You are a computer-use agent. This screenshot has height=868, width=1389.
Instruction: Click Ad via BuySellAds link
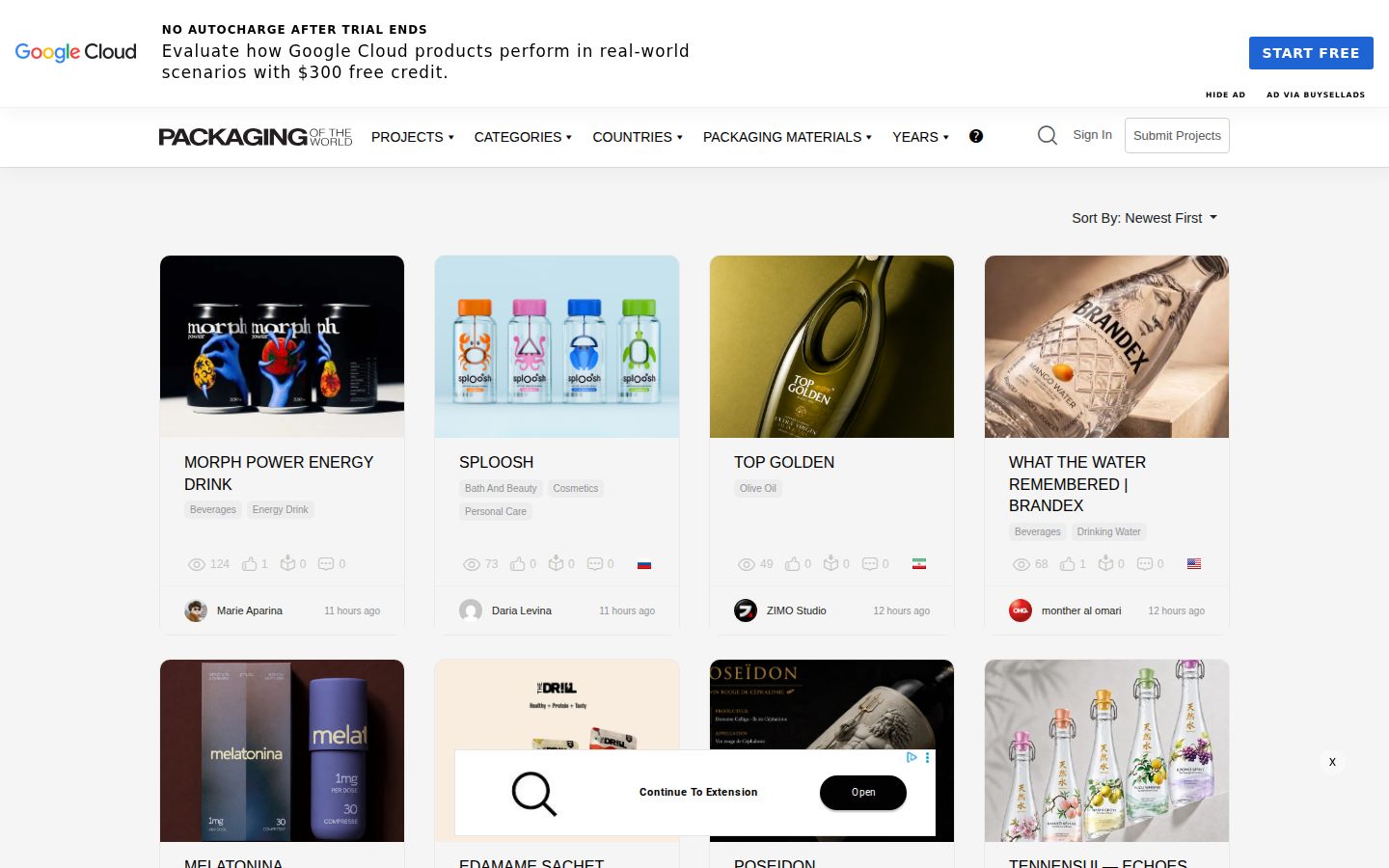[x=1316, y=95]
